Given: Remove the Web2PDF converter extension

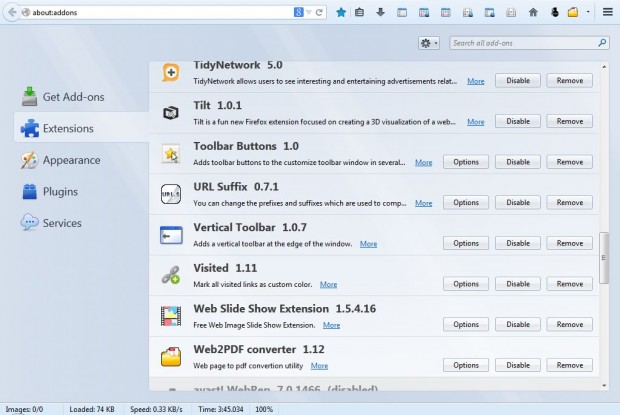Looking at the screenshot, I should pos(569,365).
